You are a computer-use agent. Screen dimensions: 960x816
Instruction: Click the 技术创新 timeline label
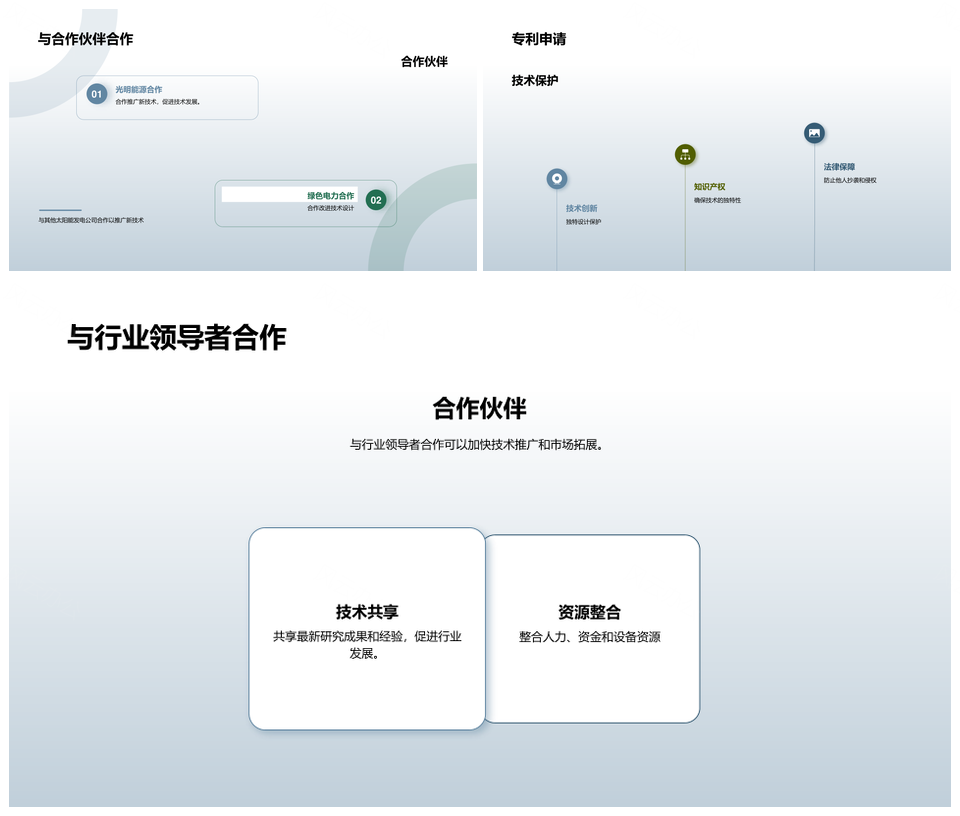(582, 208)
